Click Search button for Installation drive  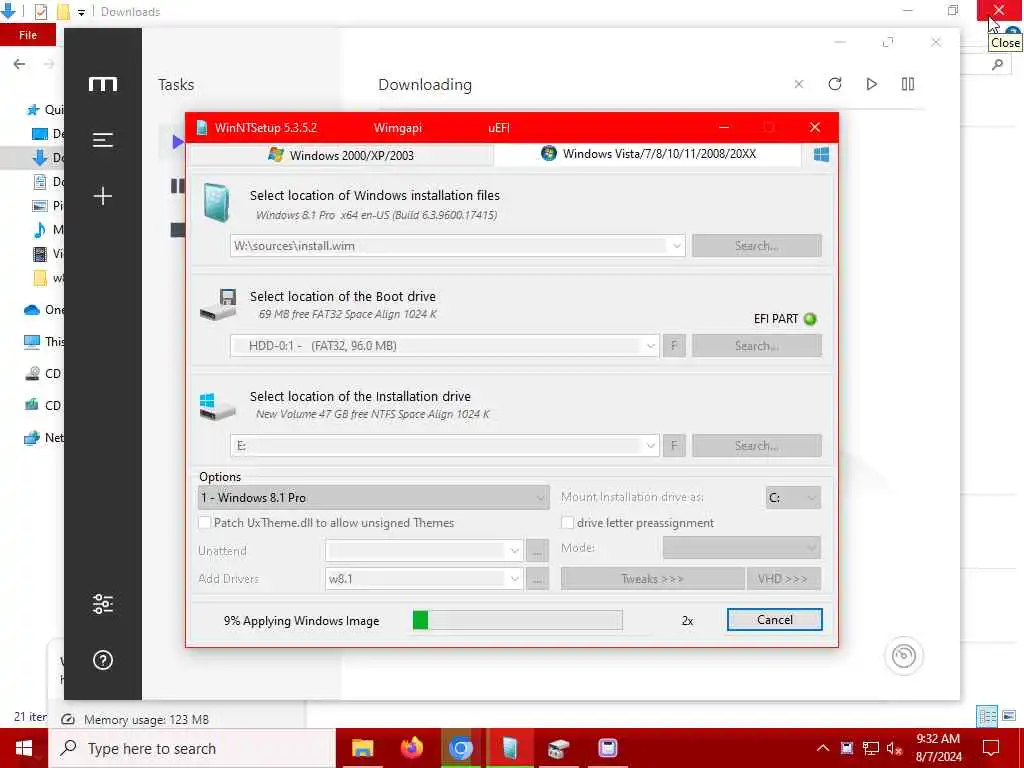757,446
